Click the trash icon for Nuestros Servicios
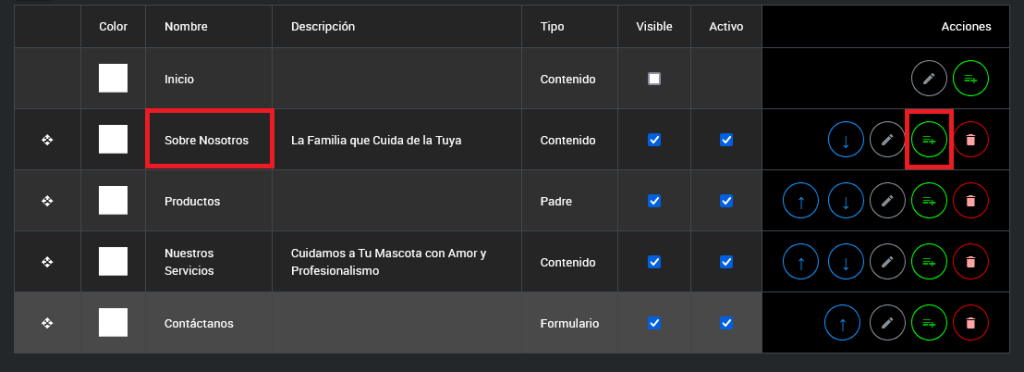This screenshot has width=1024, height=372. [x=970, y=262]
